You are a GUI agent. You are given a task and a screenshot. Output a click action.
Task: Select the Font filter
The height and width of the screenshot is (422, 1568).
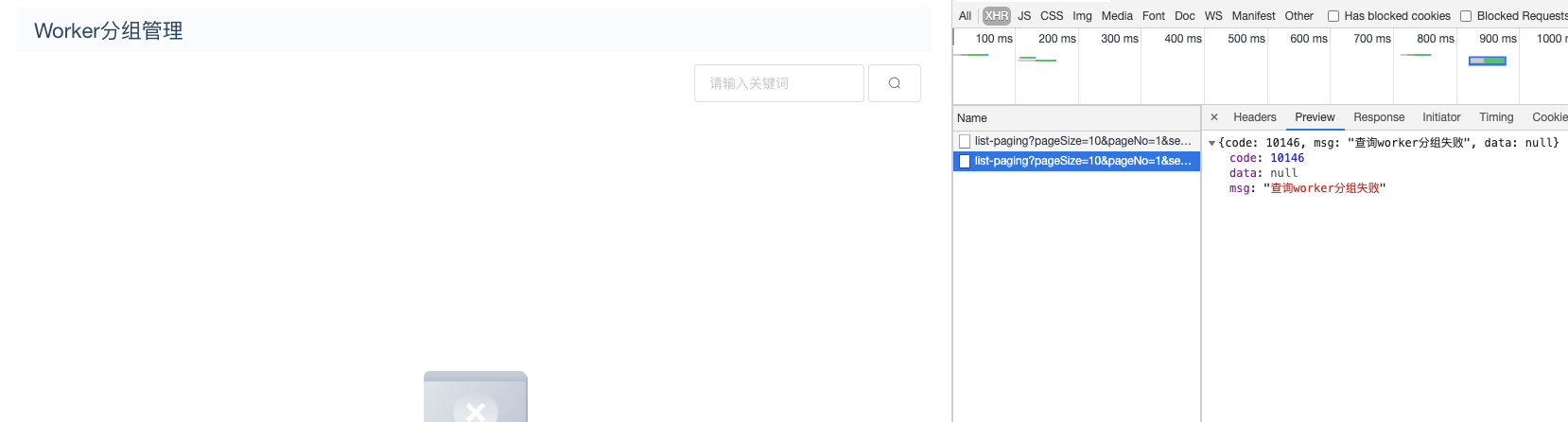coord(1154,16)
